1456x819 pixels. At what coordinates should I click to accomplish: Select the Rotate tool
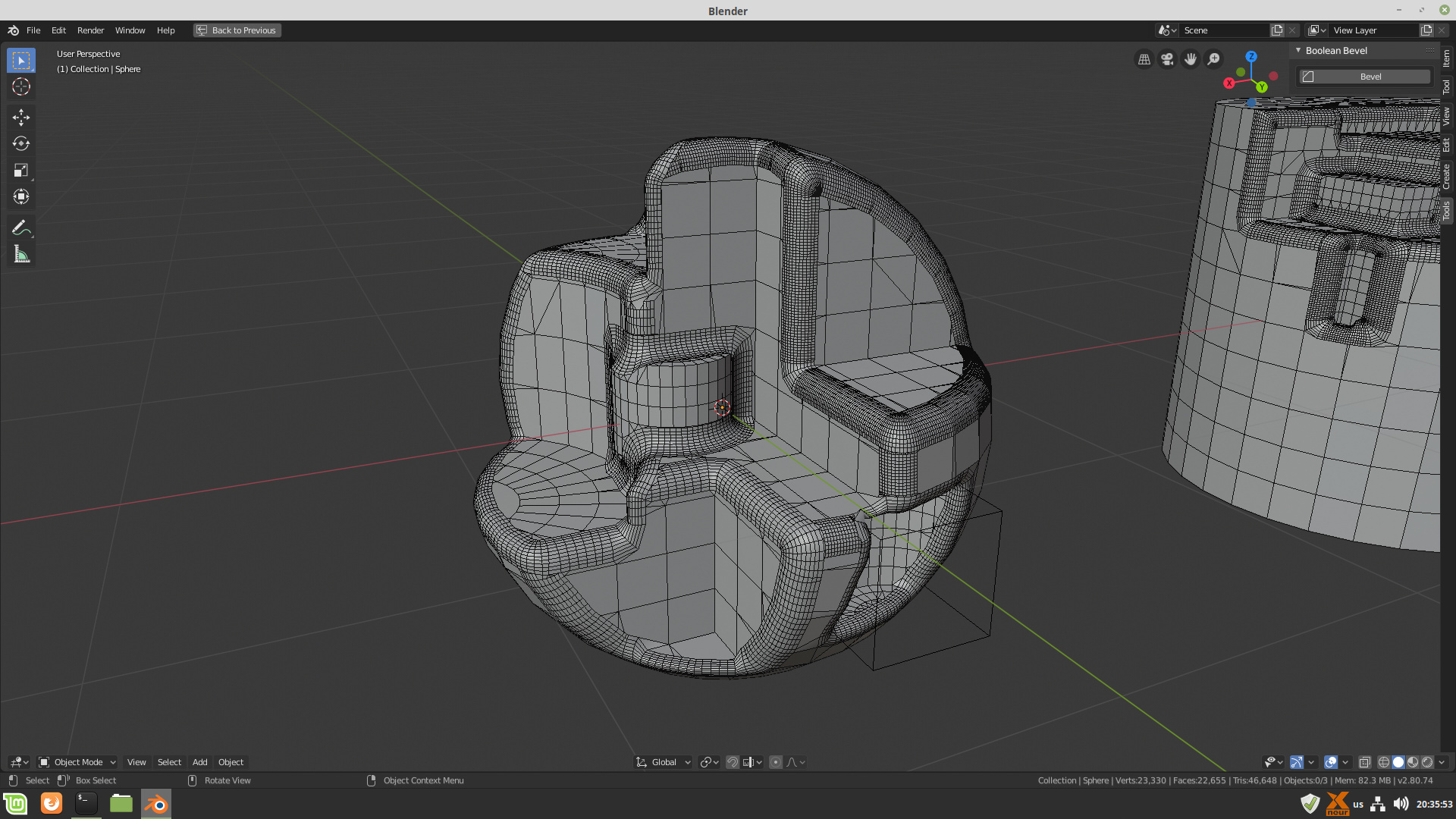21,143
